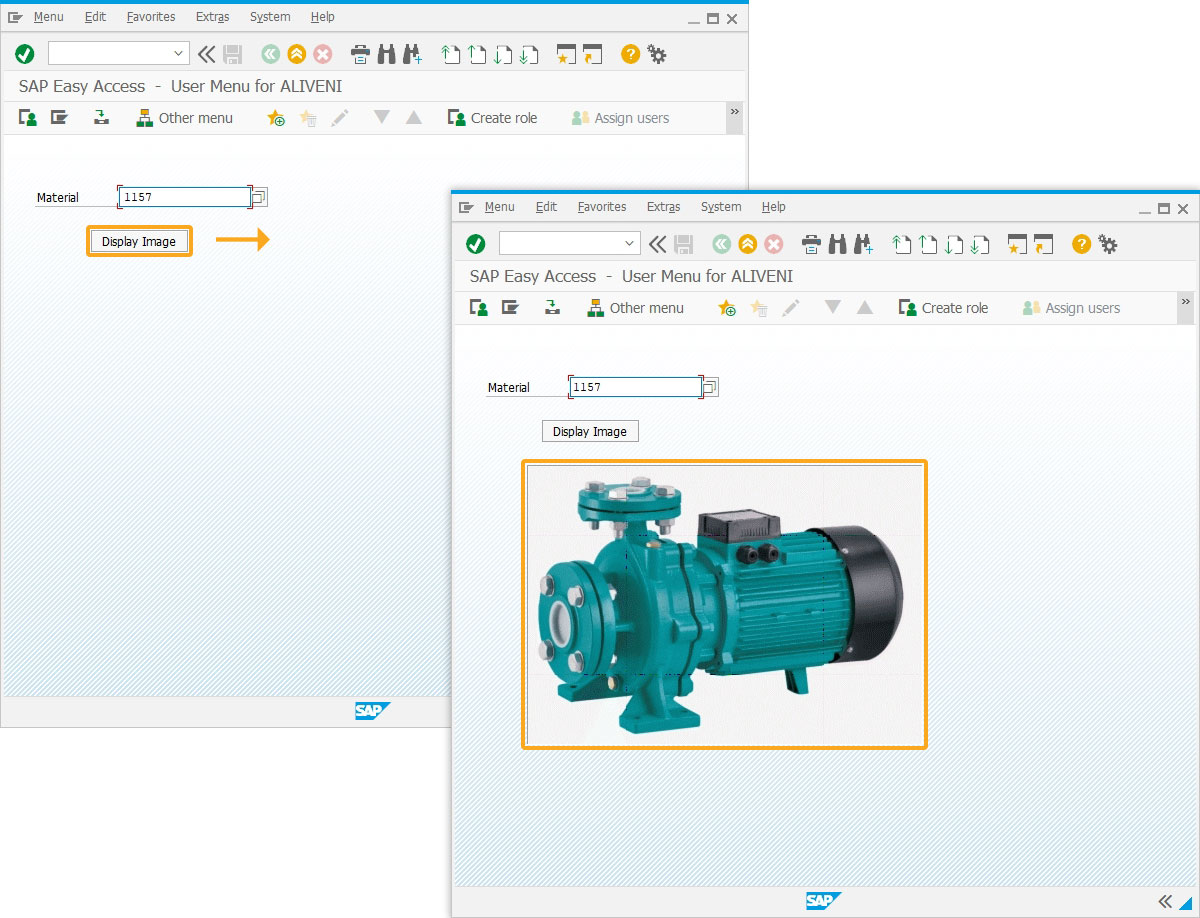Click Move Favorites down triangle in front window
The width and height of the screenshot is (1200, 918).
coord(832,308)
